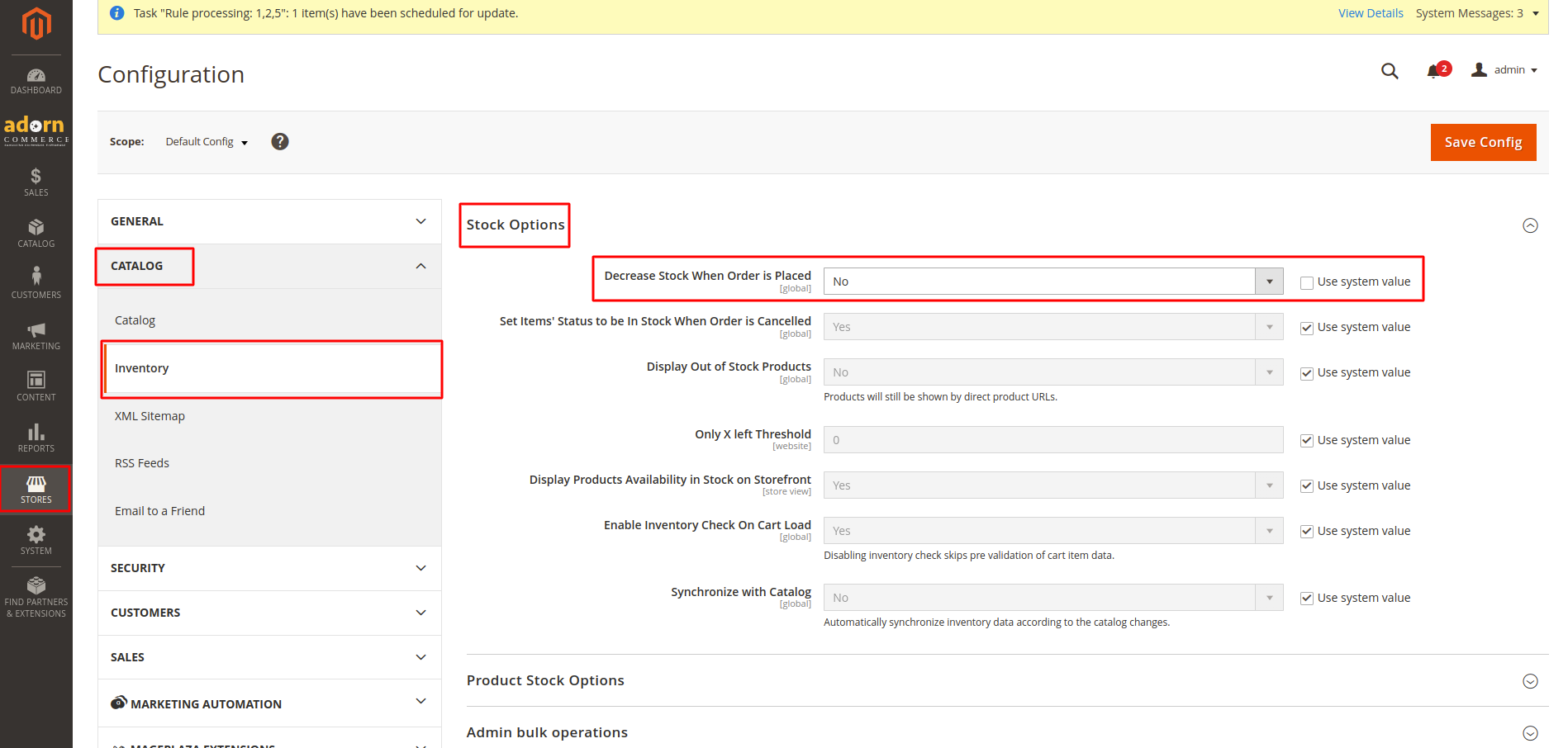1568x748 pixels.
Task: Click the Magento logo icon
Action: pos(36,23)
